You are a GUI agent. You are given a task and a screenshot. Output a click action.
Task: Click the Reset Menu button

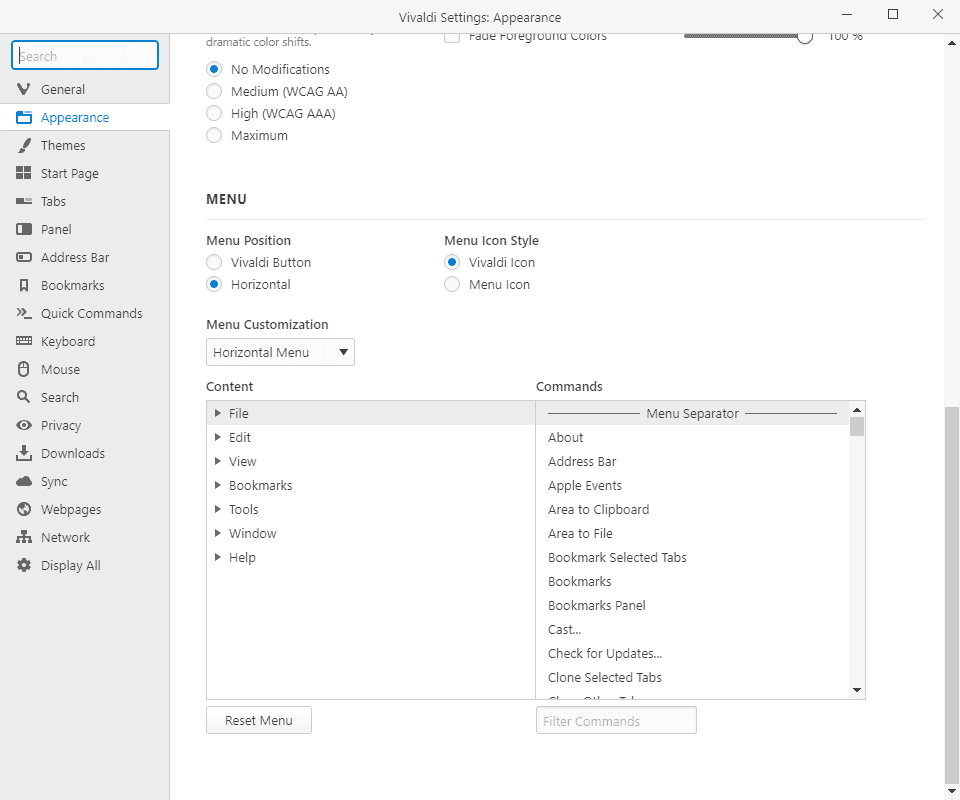(258, 720)
